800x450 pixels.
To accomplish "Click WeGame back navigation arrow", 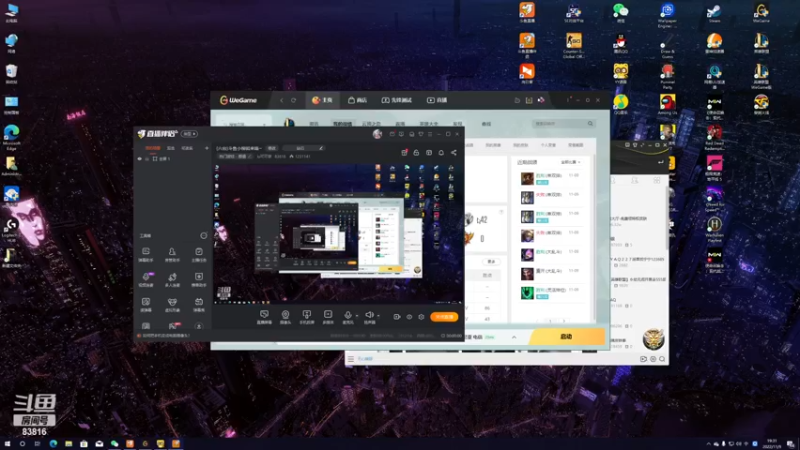I will 282,100.
